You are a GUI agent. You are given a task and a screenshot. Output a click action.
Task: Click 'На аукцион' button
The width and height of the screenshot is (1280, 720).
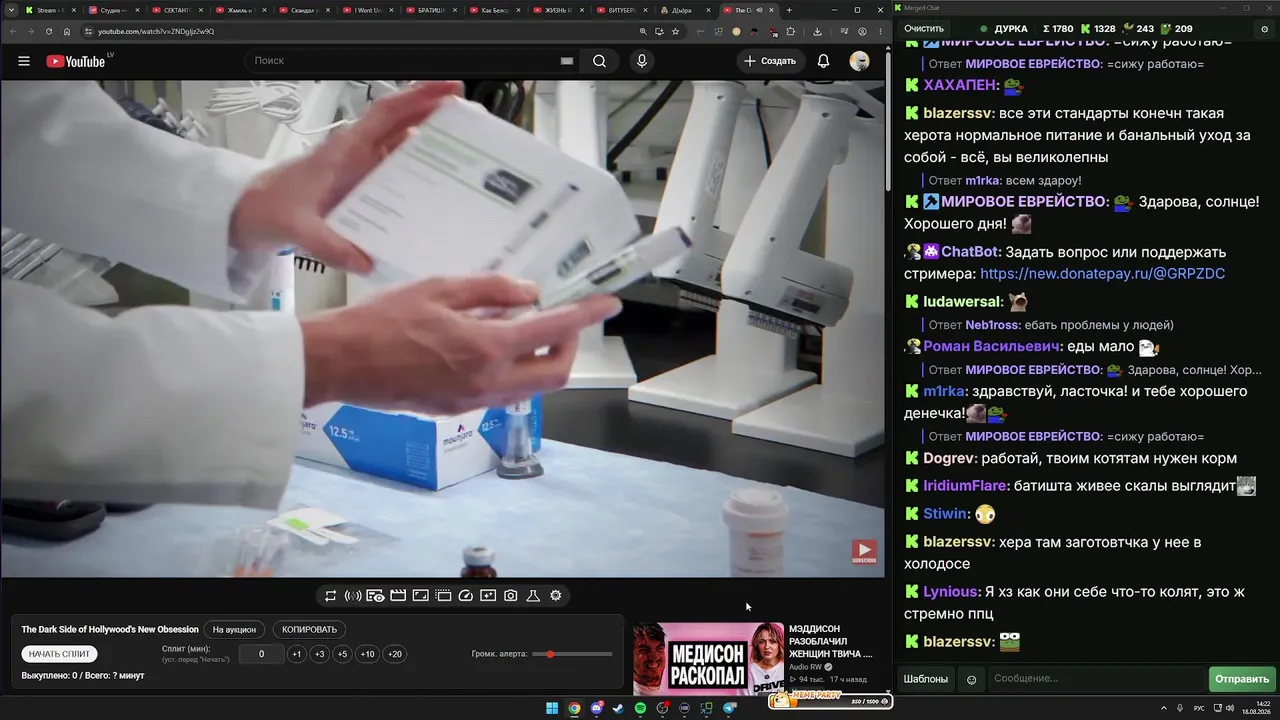click(234, 630)
